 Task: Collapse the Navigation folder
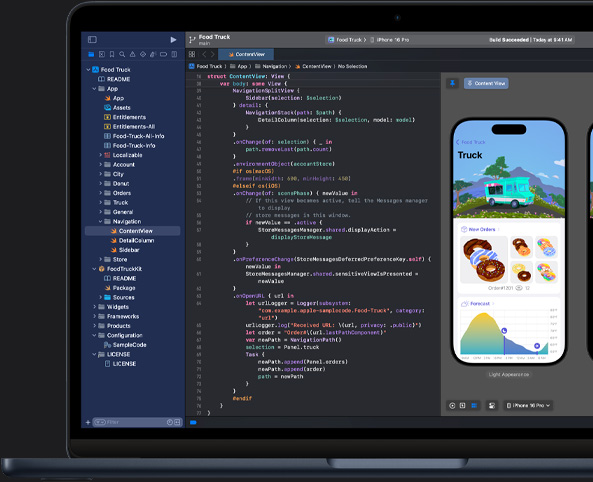tap(100, 222)
